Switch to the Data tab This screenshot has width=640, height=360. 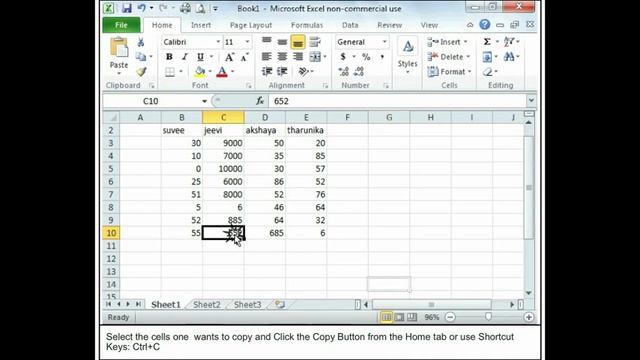[x=350, y=25]
